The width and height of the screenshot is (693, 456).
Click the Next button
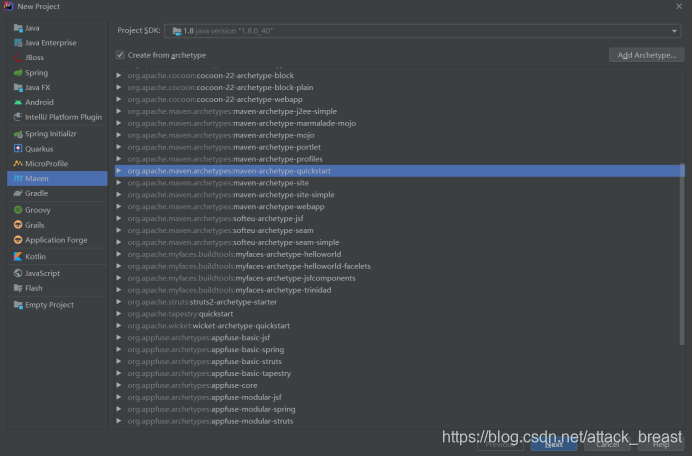(x=554, y=445)
